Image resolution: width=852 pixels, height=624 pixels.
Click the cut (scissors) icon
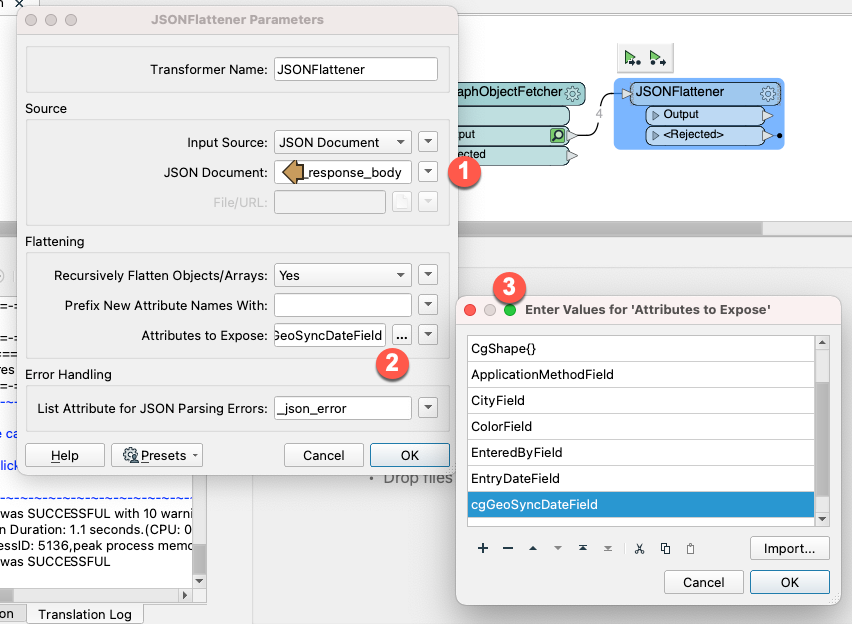tap(640, 548)
